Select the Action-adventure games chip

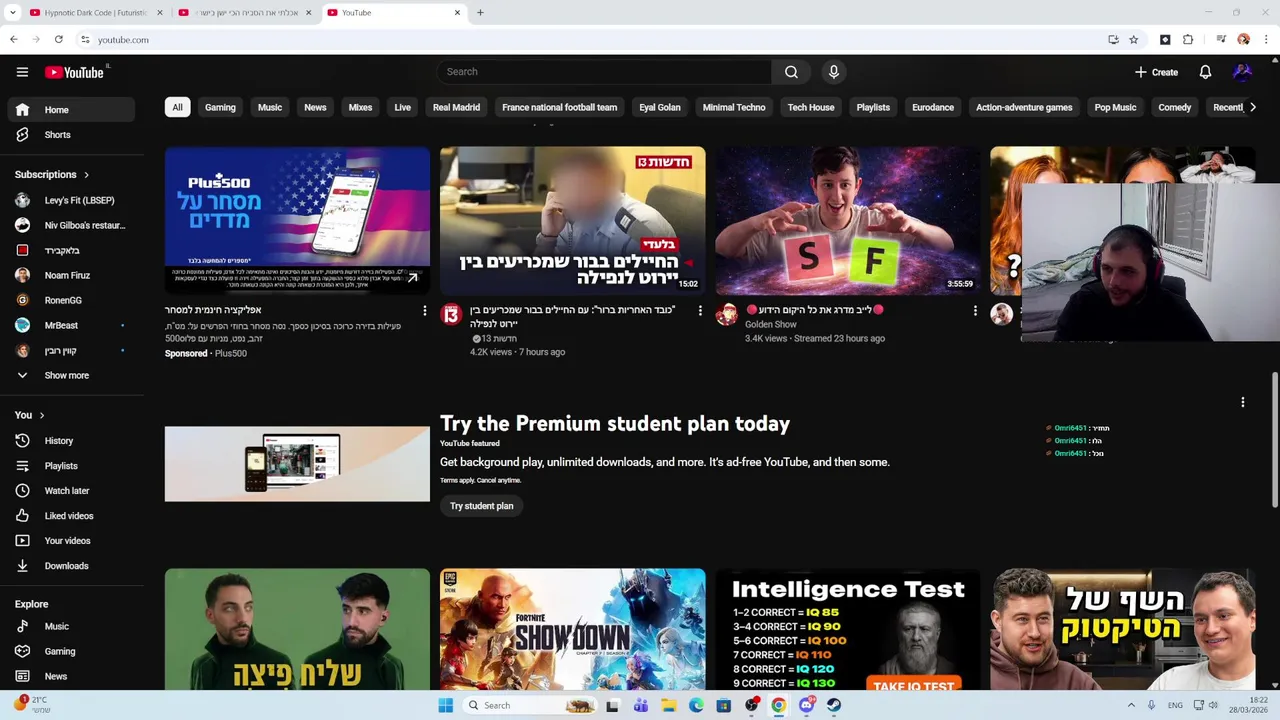click(1024, 107)
